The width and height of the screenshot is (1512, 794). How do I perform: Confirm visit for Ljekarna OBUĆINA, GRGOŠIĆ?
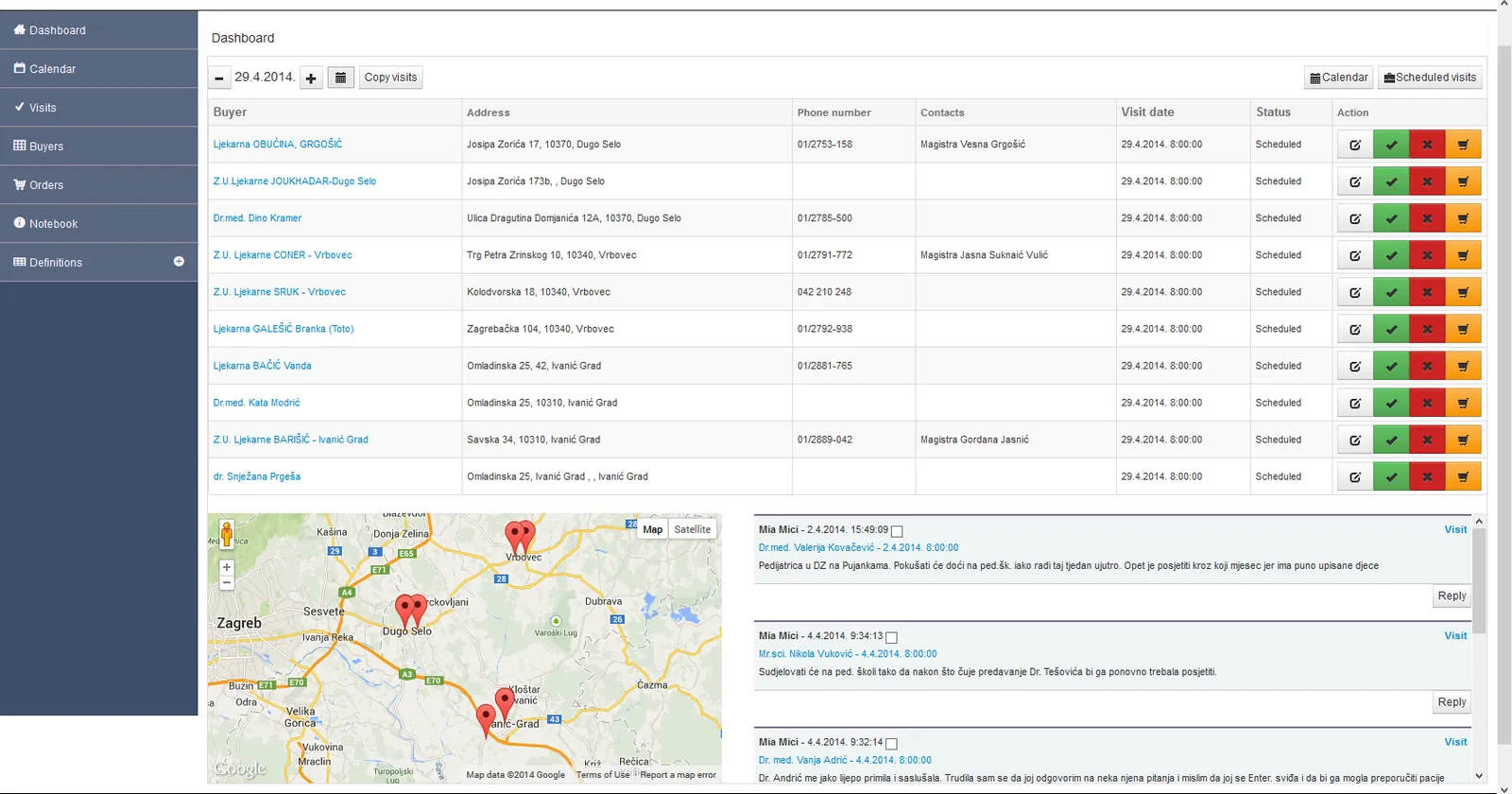coord(1391,145)
